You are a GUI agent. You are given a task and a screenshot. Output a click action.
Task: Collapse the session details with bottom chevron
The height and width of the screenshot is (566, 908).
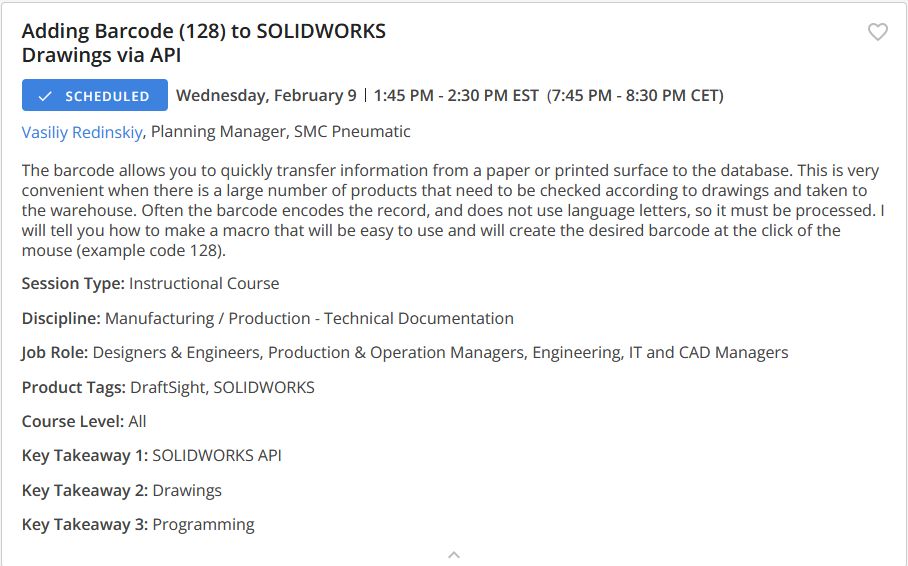coord(454,555)
